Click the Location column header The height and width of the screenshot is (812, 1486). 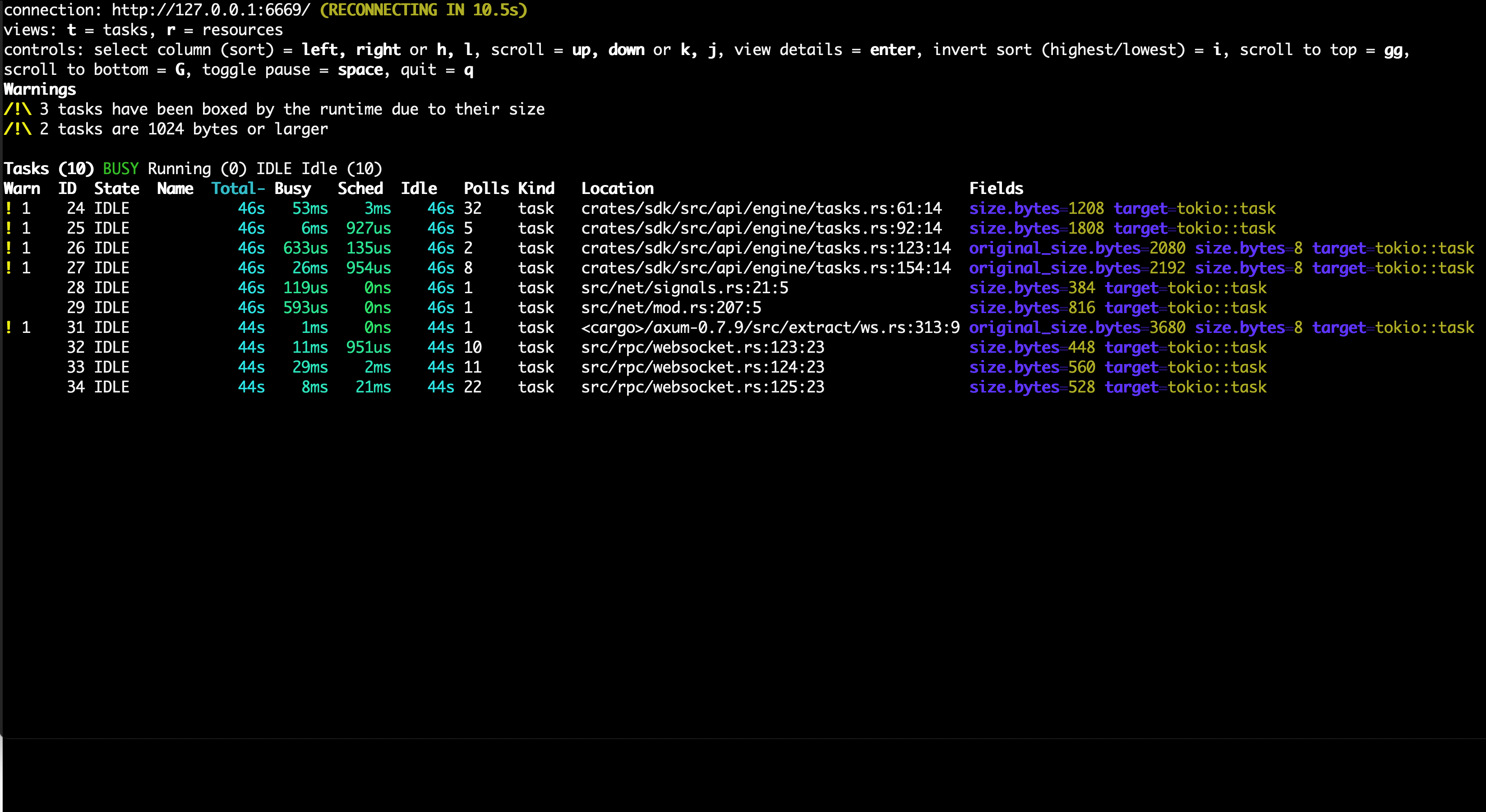click(x=617, y=189)
